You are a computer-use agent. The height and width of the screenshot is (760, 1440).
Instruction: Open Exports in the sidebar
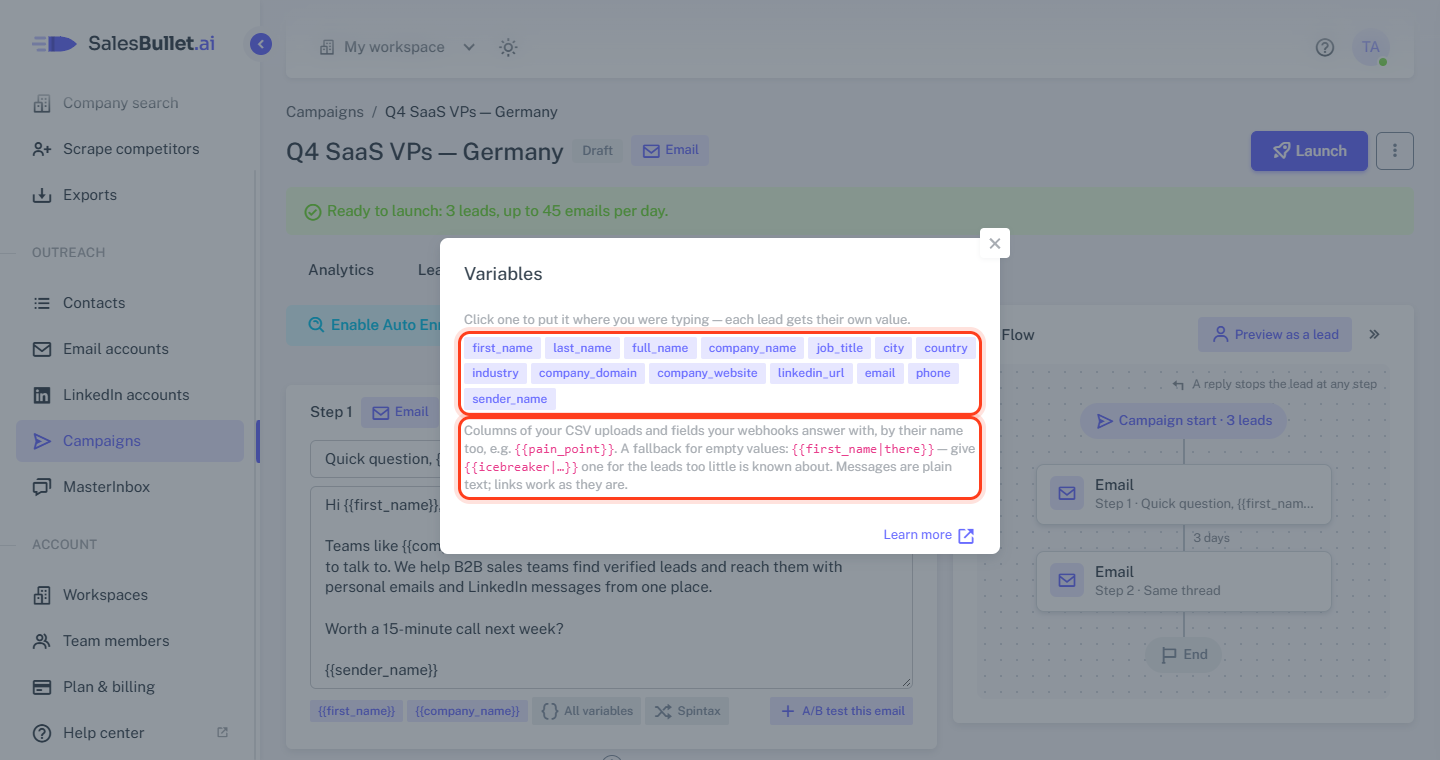[x=130, y=195]
